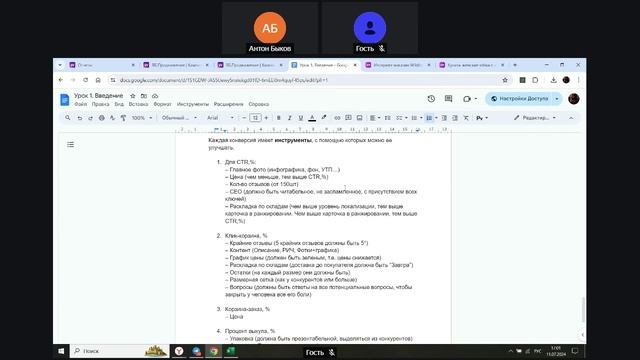Open the browser downloads icon

pos(553,80)
